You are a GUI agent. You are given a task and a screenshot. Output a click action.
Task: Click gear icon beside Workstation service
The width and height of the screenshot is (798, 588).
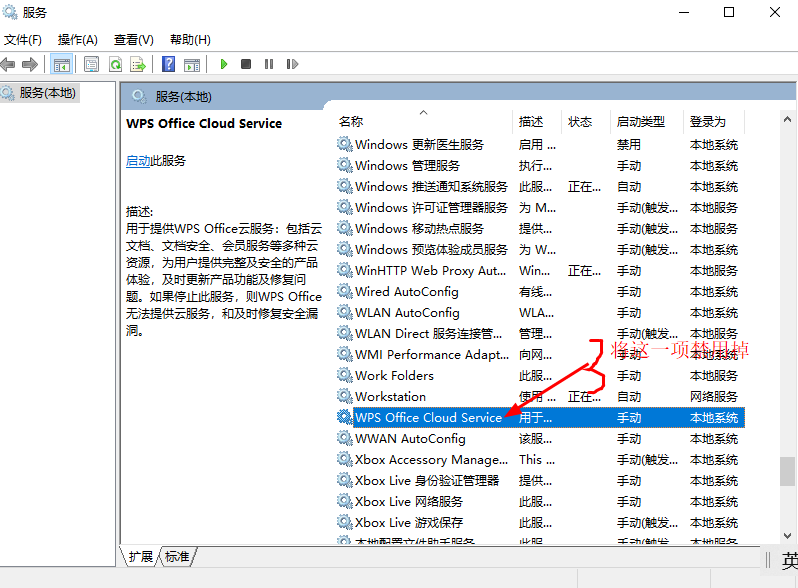345,396
